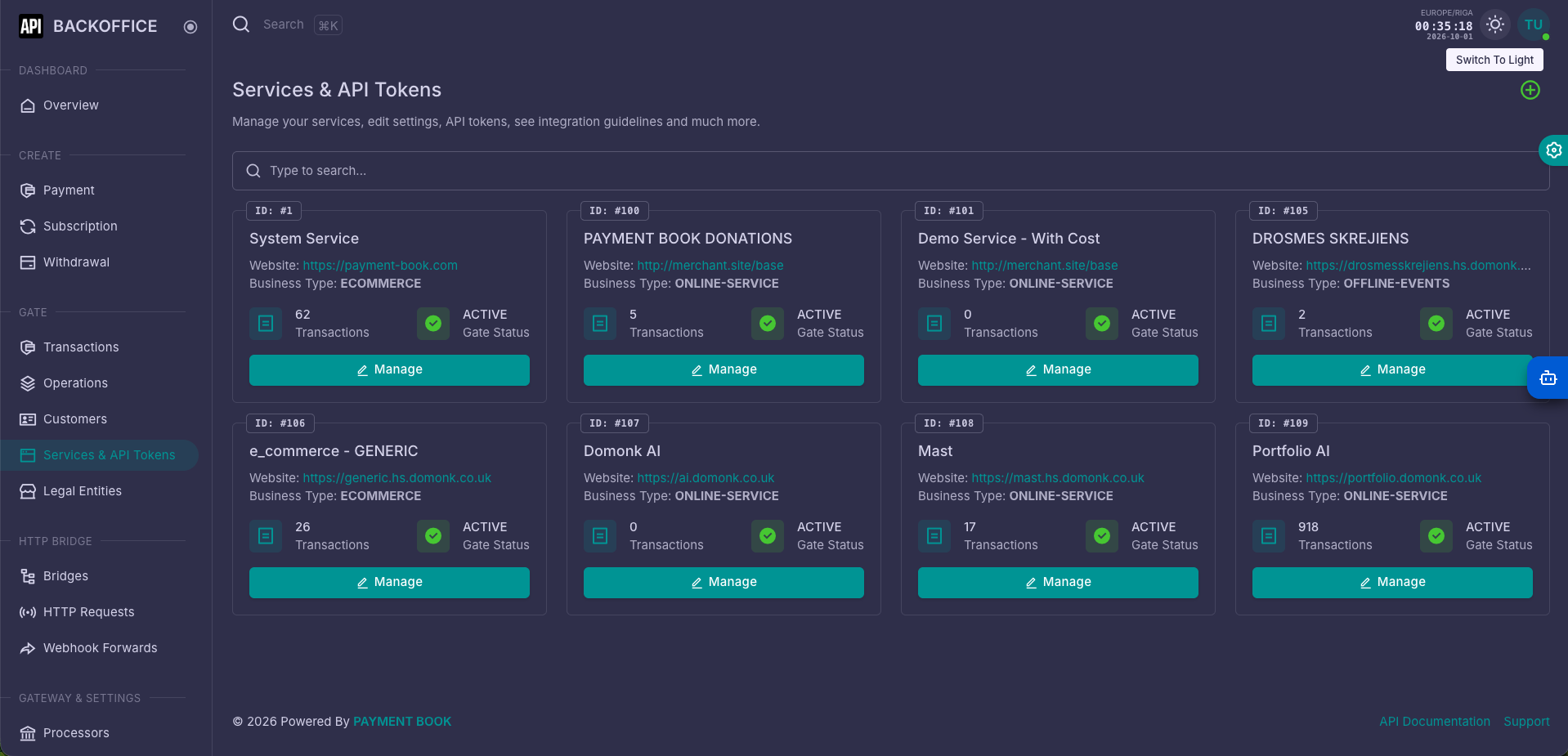Click Portfolio AI transactions icon
The height and width of the screenshot is (756, 1568).
1269,536
